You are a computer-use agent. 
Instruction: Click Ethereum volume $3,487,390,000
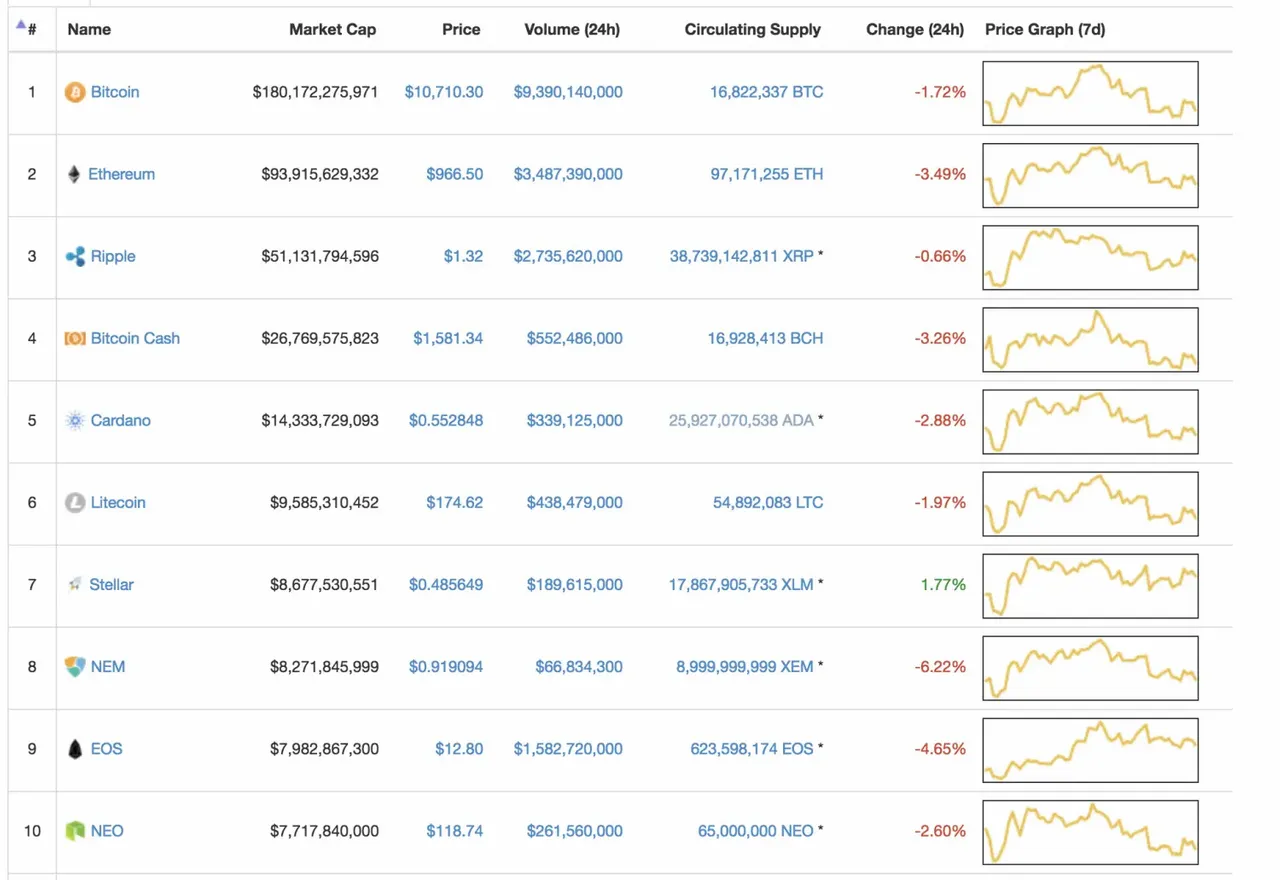coord(568,174)
